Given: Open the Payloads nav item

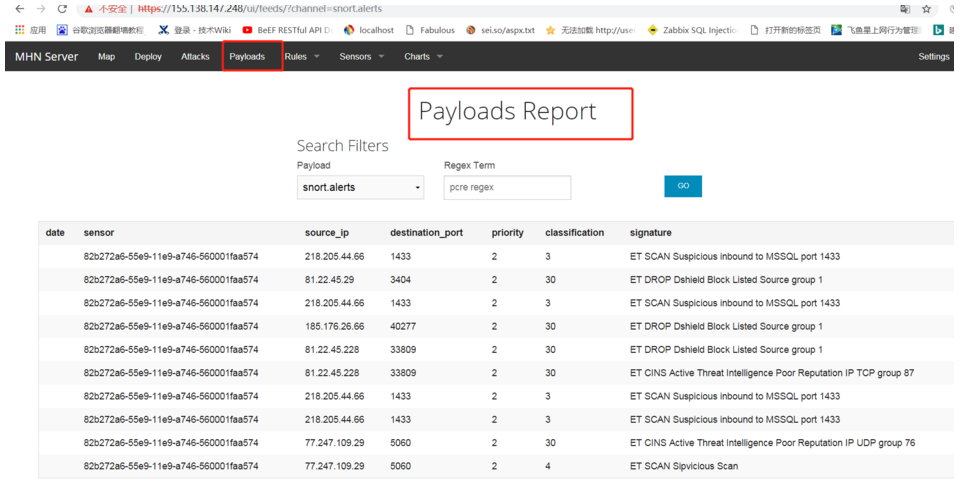Looking at the screenshot, I should point(247,57).
